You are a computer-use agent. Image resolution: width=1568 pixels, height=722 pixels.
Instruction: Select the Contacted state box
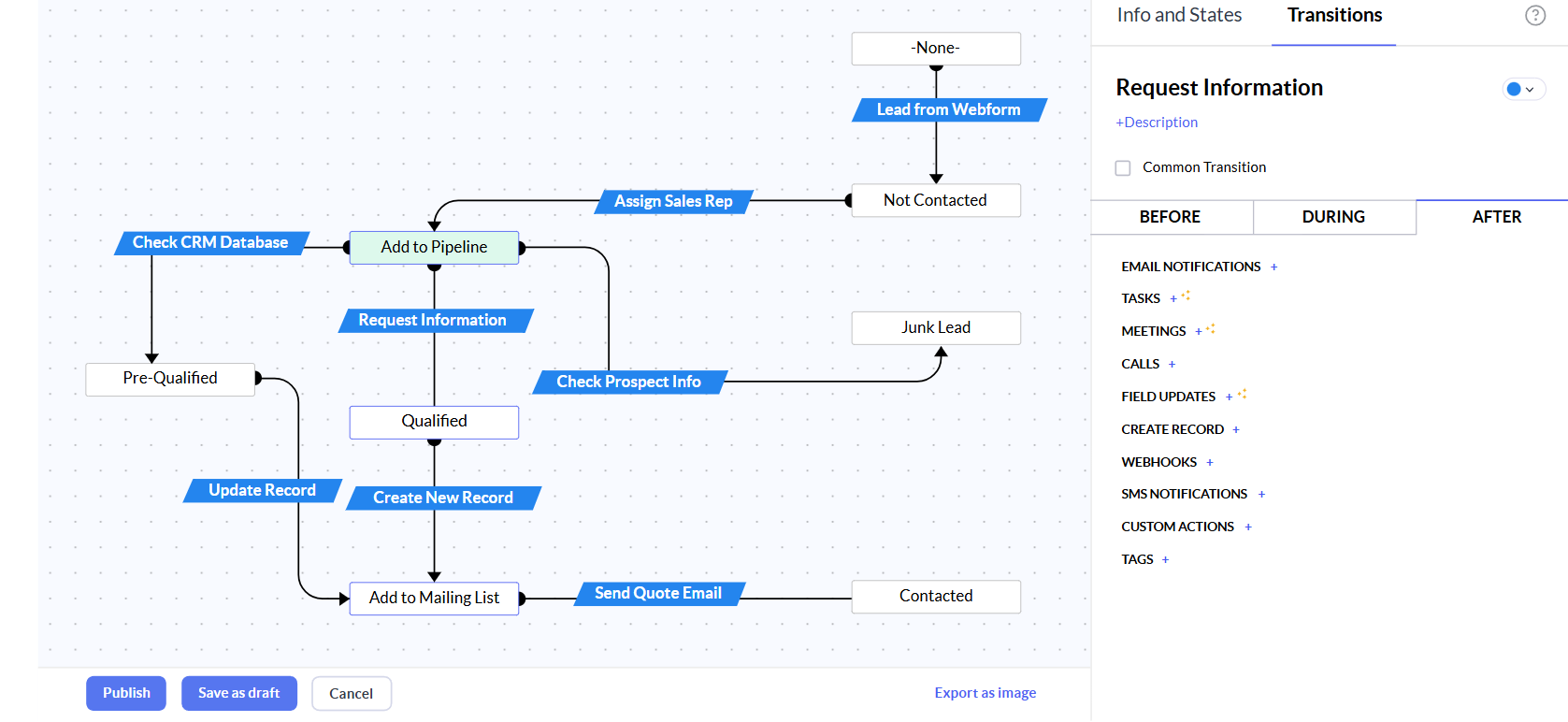tap(936, 597)
